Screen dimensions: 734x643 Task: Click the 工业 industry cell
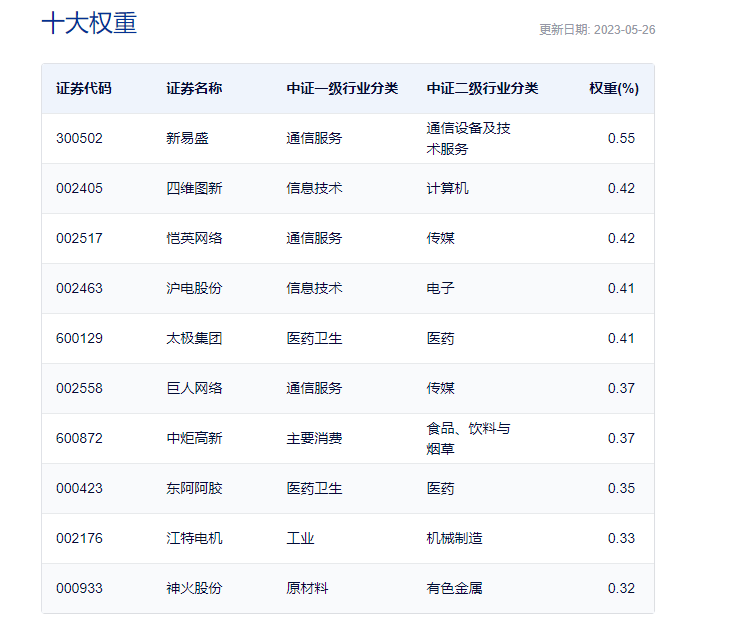coord(300,539)
